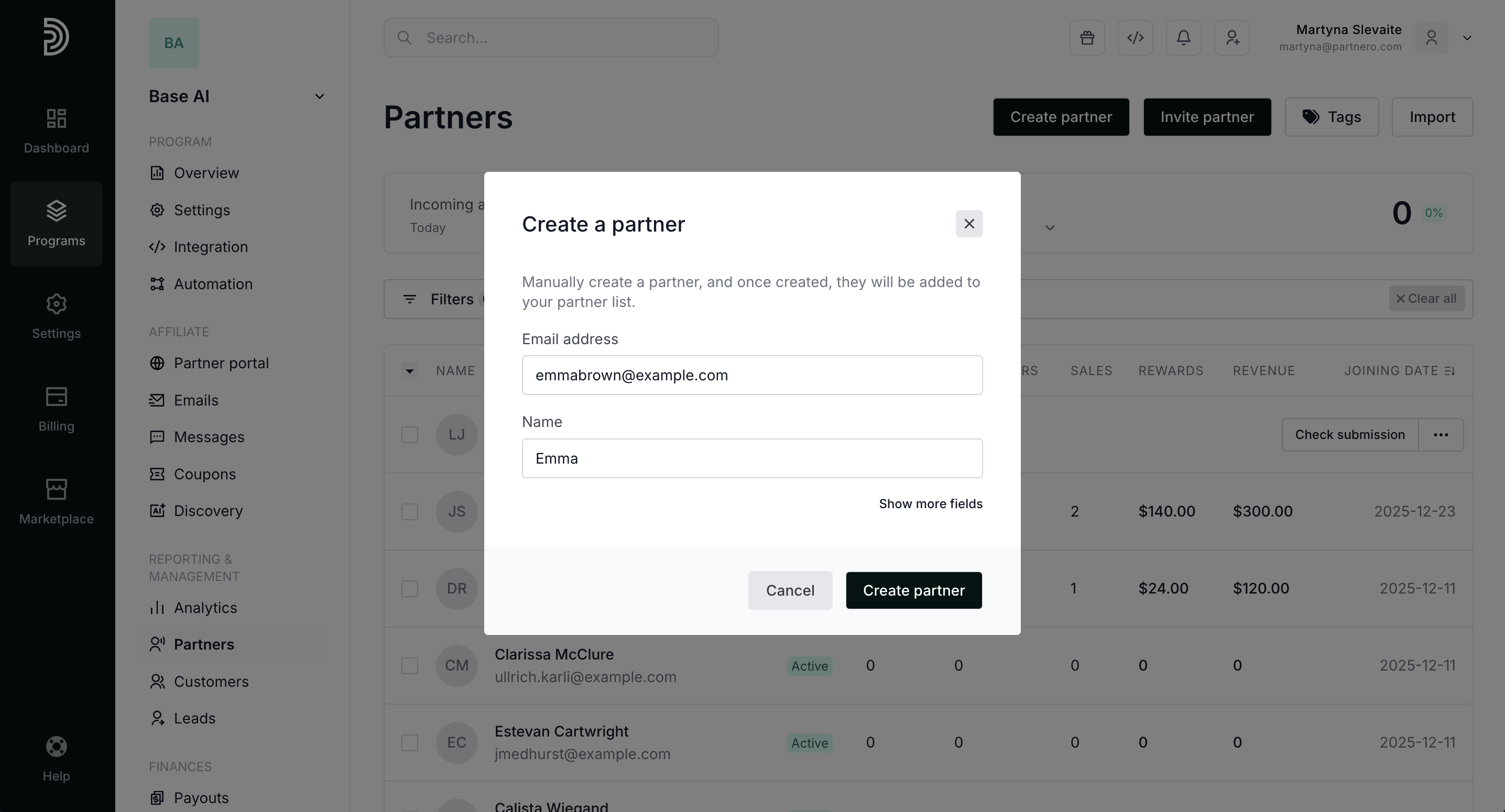Tick the checkbox for Estevan Cartwright
Viewport: 1505px width, 812px height.
pyautogui.click(x=410, y=743)
